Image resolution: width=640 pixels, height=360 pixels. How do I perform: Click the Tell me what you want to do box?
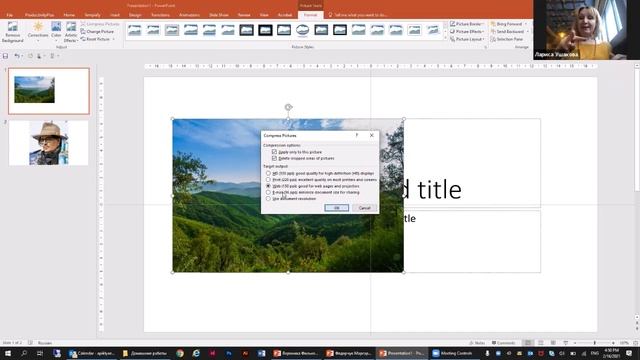358,15
